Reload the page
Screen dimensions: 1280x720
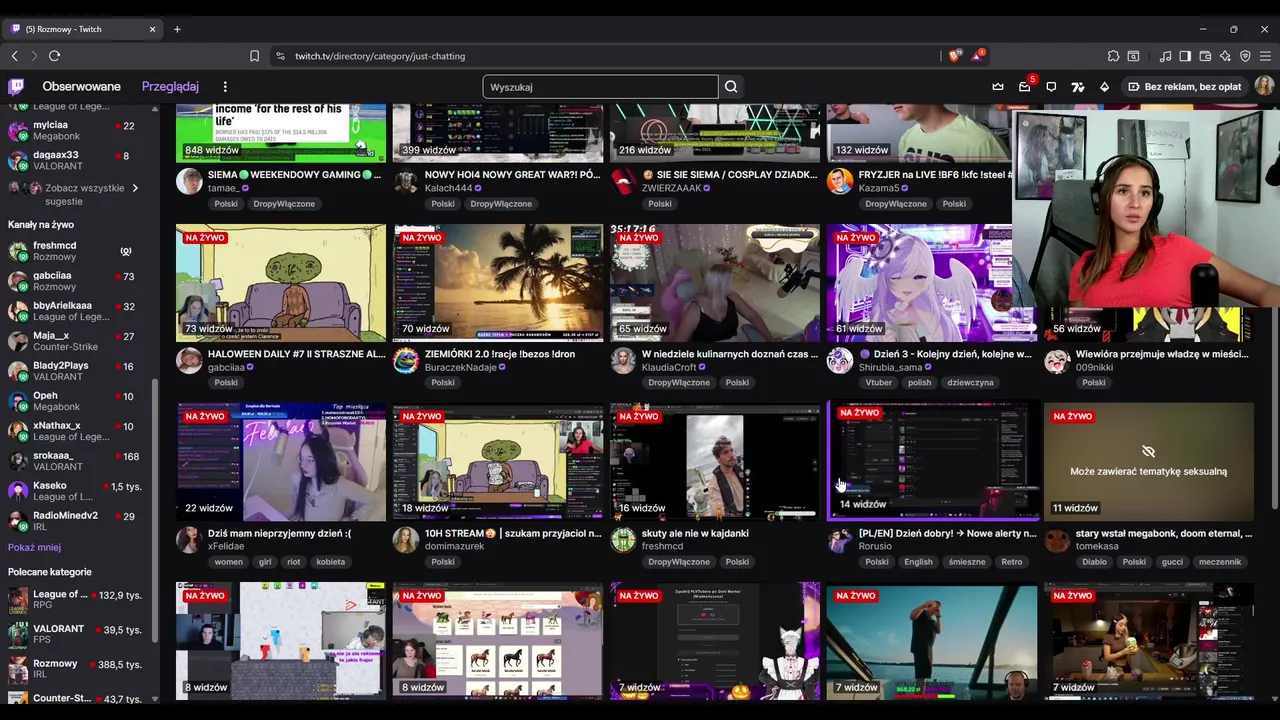click(54, 56)
